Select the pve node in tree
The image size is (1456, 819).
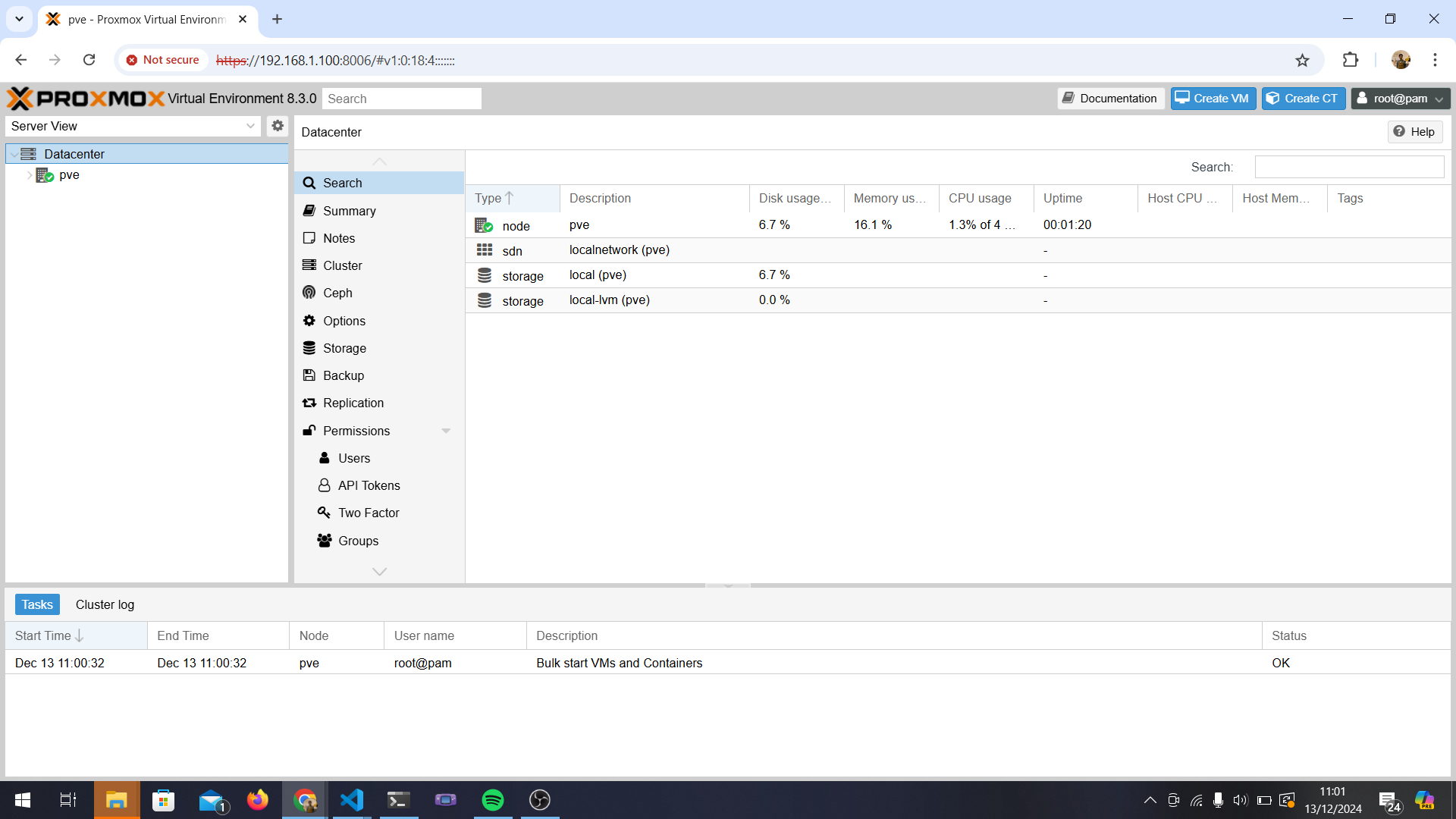(69, 175)
